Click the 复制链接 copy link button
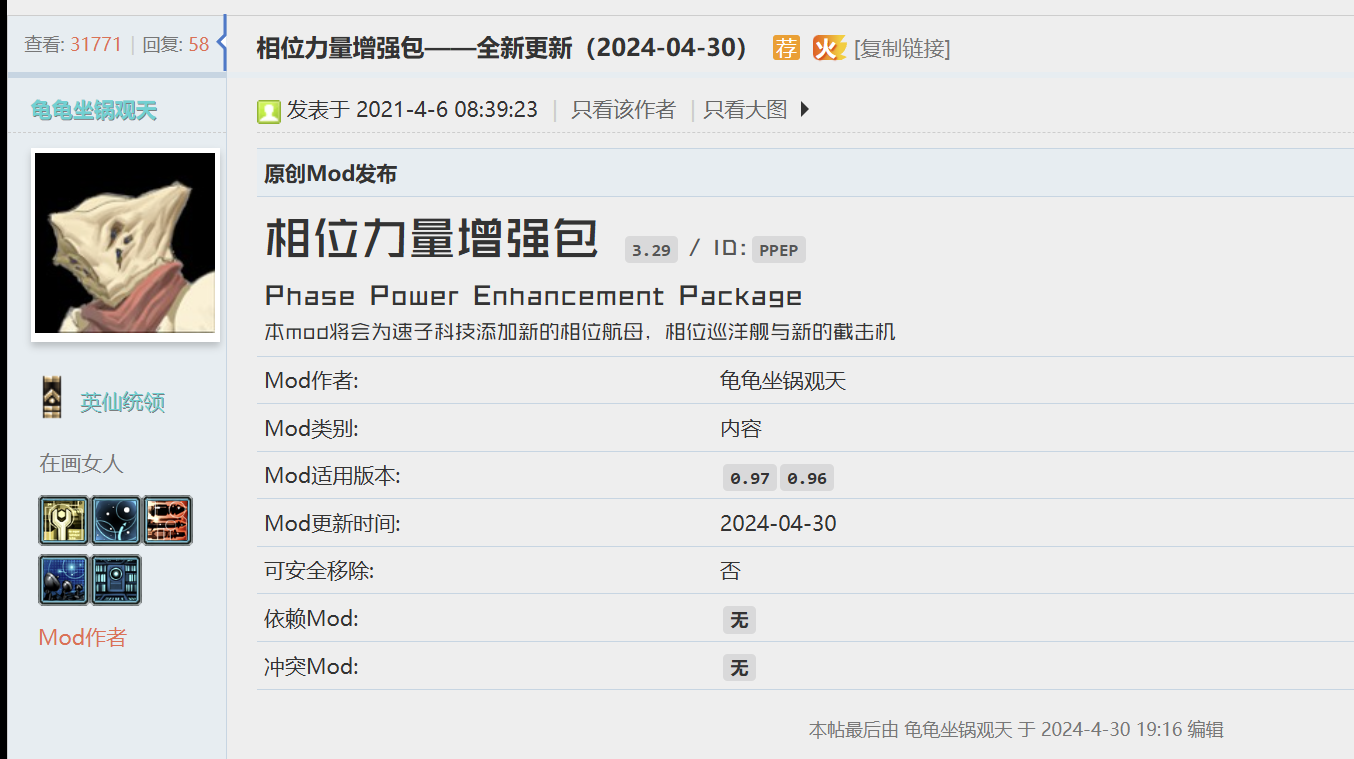Screen dimensions: 1354x759 (x=902, y=48)
